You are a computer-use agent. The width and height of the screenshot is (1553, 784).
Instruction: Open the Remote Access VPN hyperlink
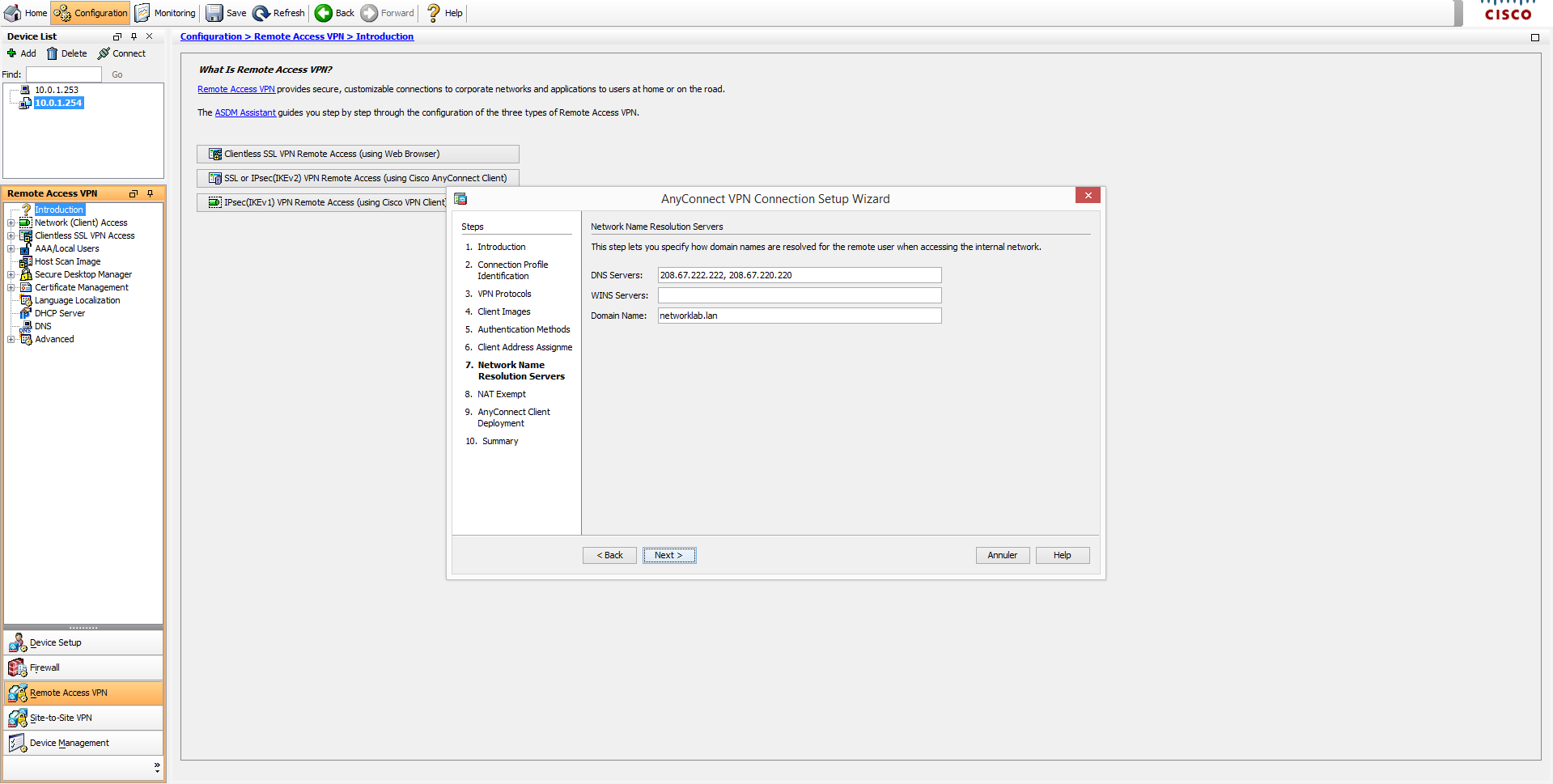click(236, 89)
